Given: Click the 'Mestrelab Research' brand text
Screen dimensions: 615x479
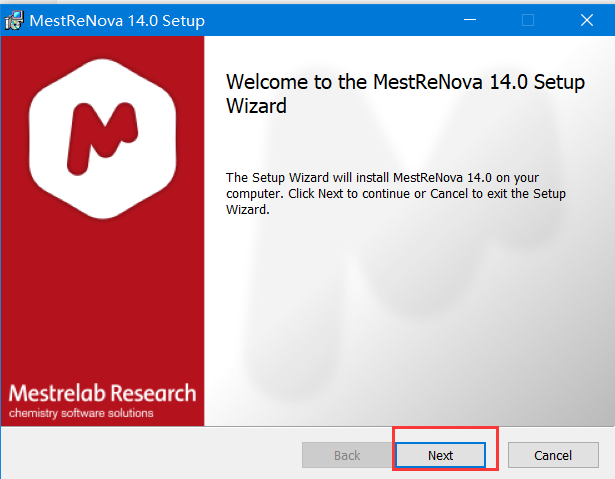Looking at the screenshot, I should [x=102, y=392].
